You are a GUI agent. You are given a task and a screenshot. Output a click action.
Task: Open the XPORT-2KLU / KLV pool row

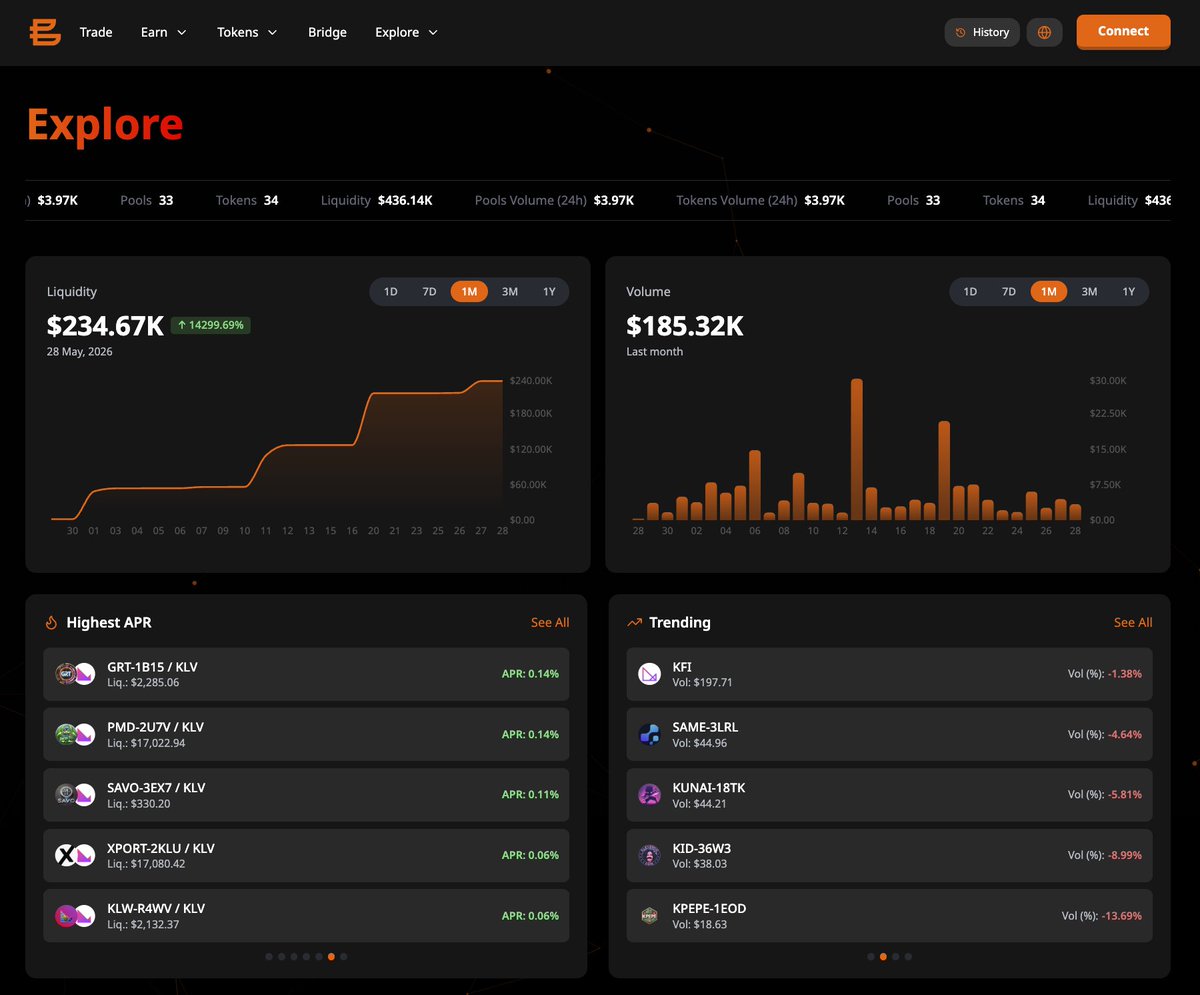(306, 855)
